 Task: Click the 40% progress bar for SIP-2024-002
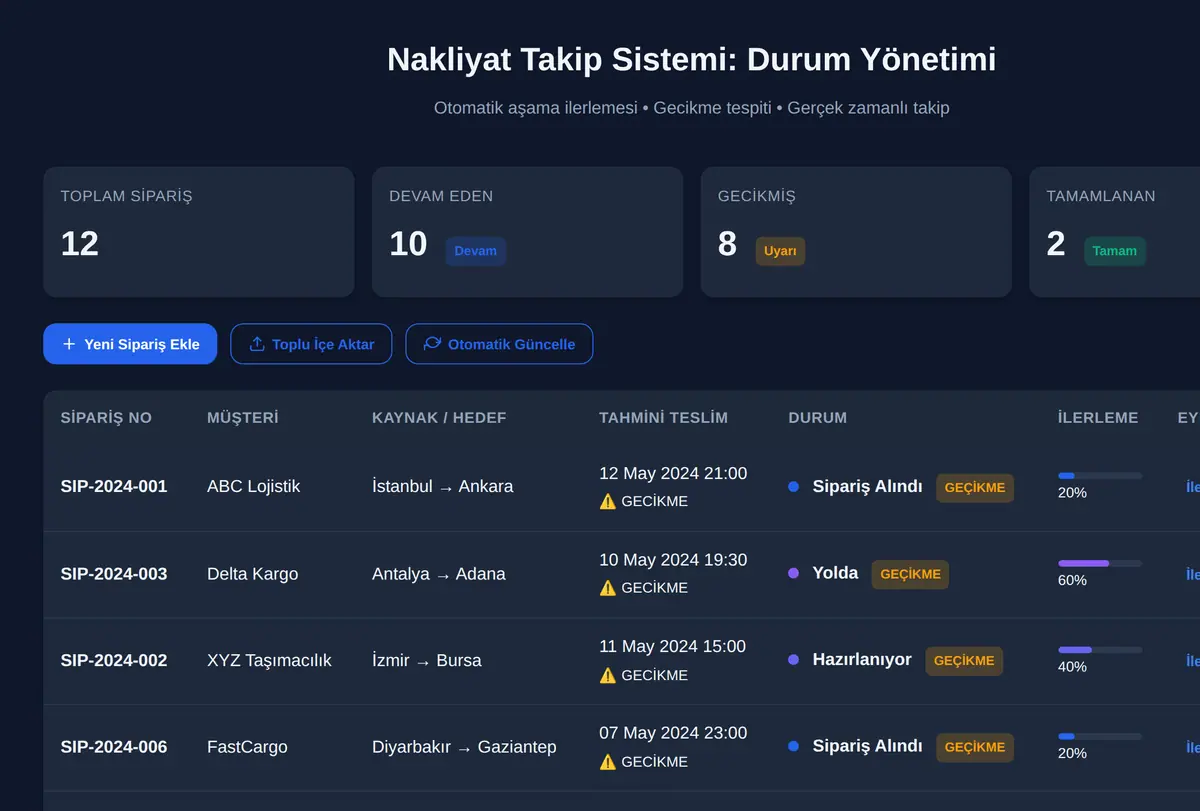coord(1100,650)
